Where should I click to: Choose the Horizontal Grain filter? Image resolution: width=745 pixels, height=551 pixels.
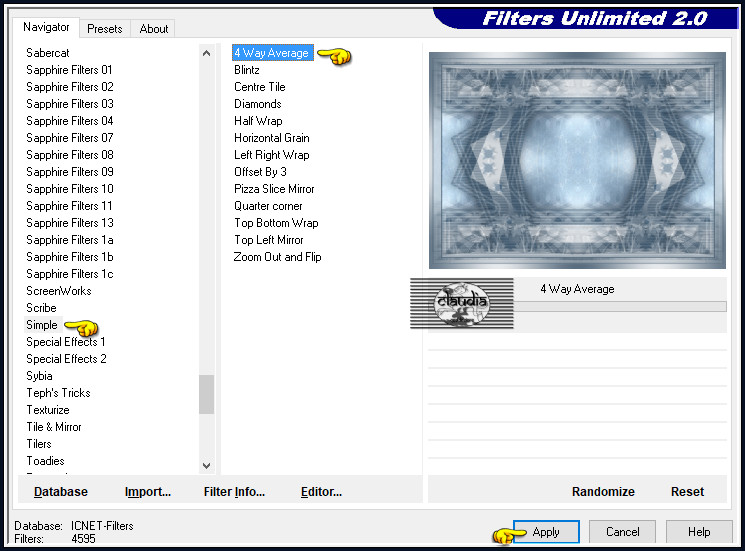point(272,138)
